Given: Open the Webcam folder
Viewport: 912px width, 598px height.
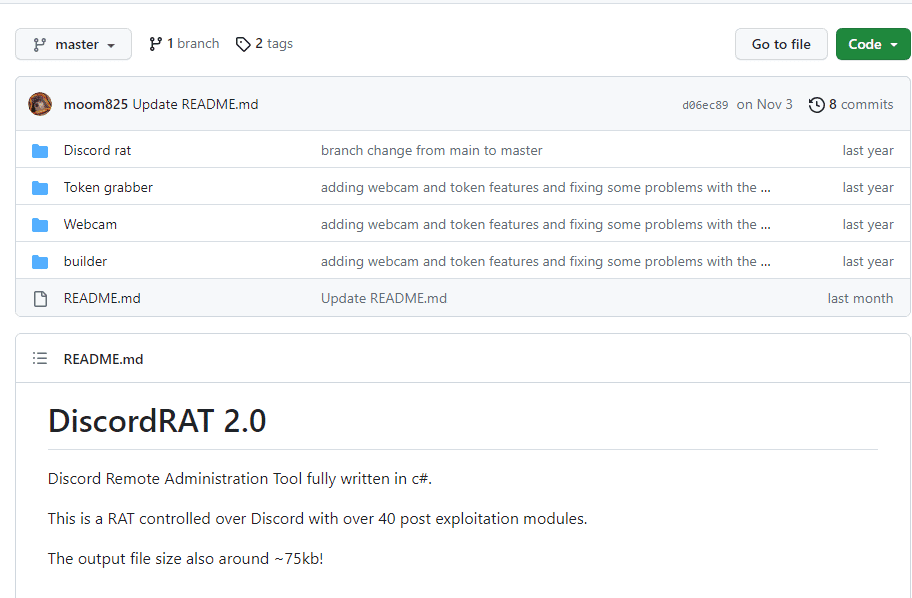Looking at the screenshot, I should click(x=90, y=225).
